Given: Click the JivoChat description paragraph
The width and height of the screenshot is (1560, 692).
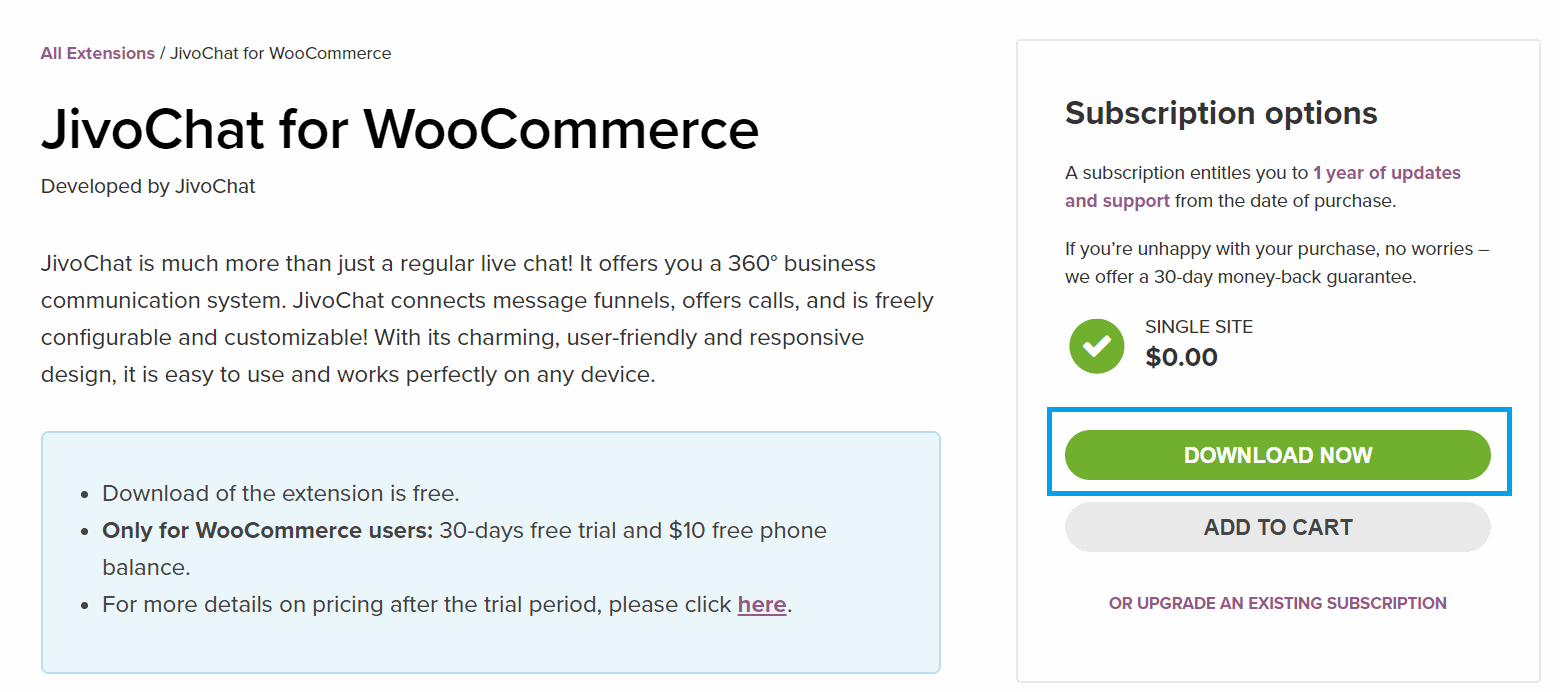Looking at the screenshot, I should 488,320.
